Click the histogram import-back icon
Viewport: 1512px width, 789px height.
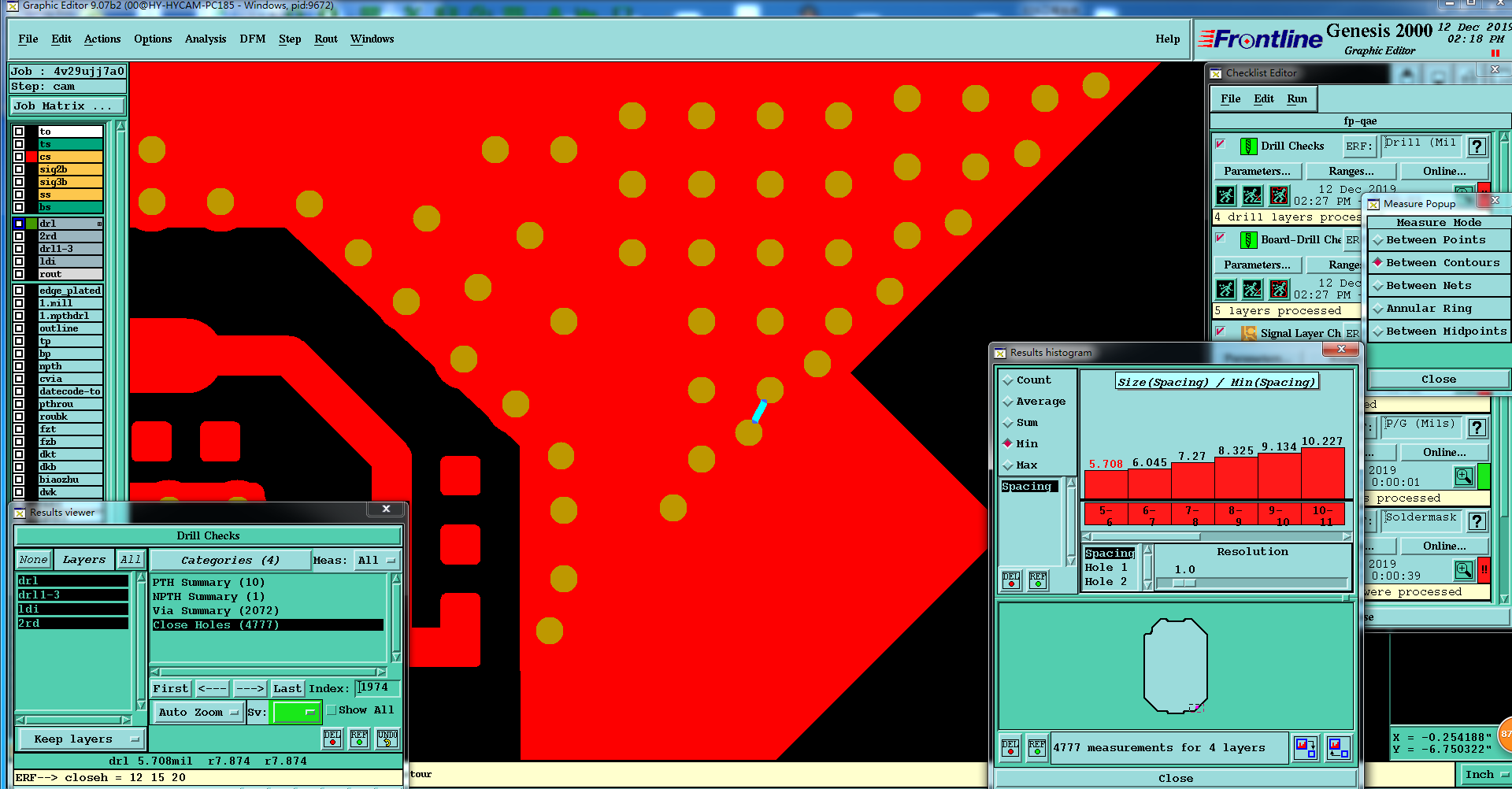tap(1338, 747)
